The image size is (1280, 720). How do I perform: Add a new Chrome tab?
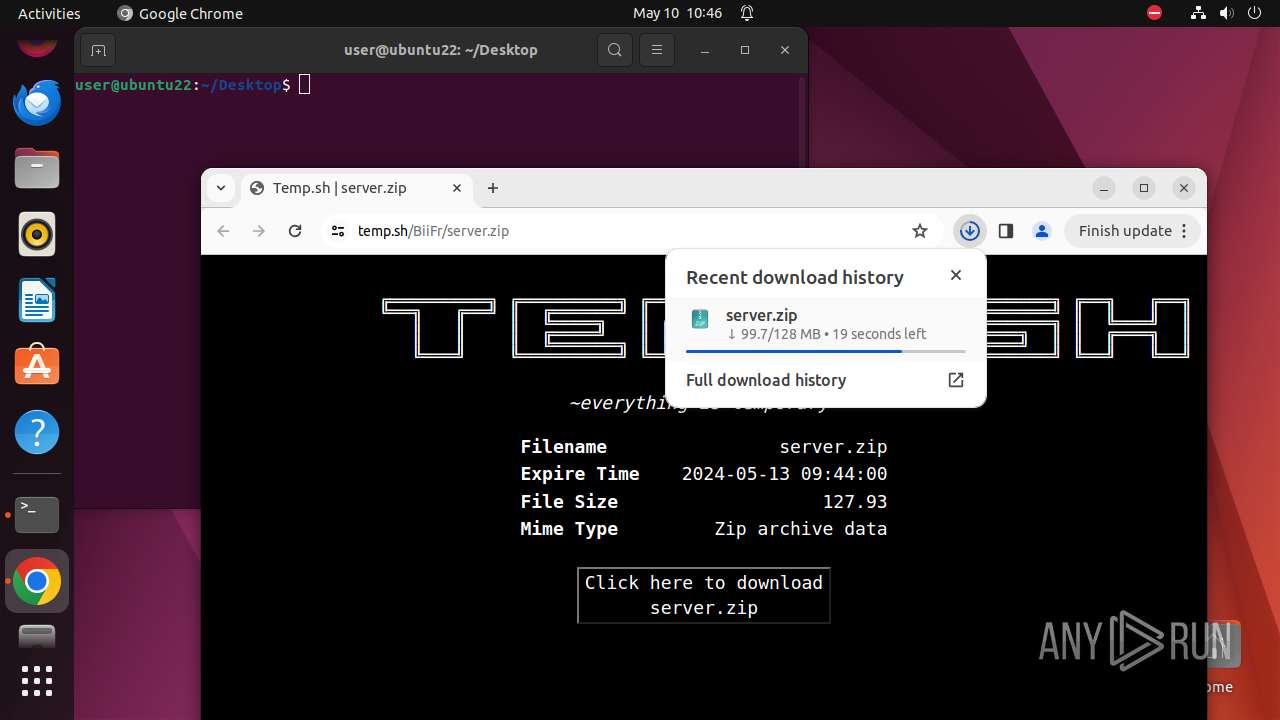pyautogui.click(x=493, y=188)
